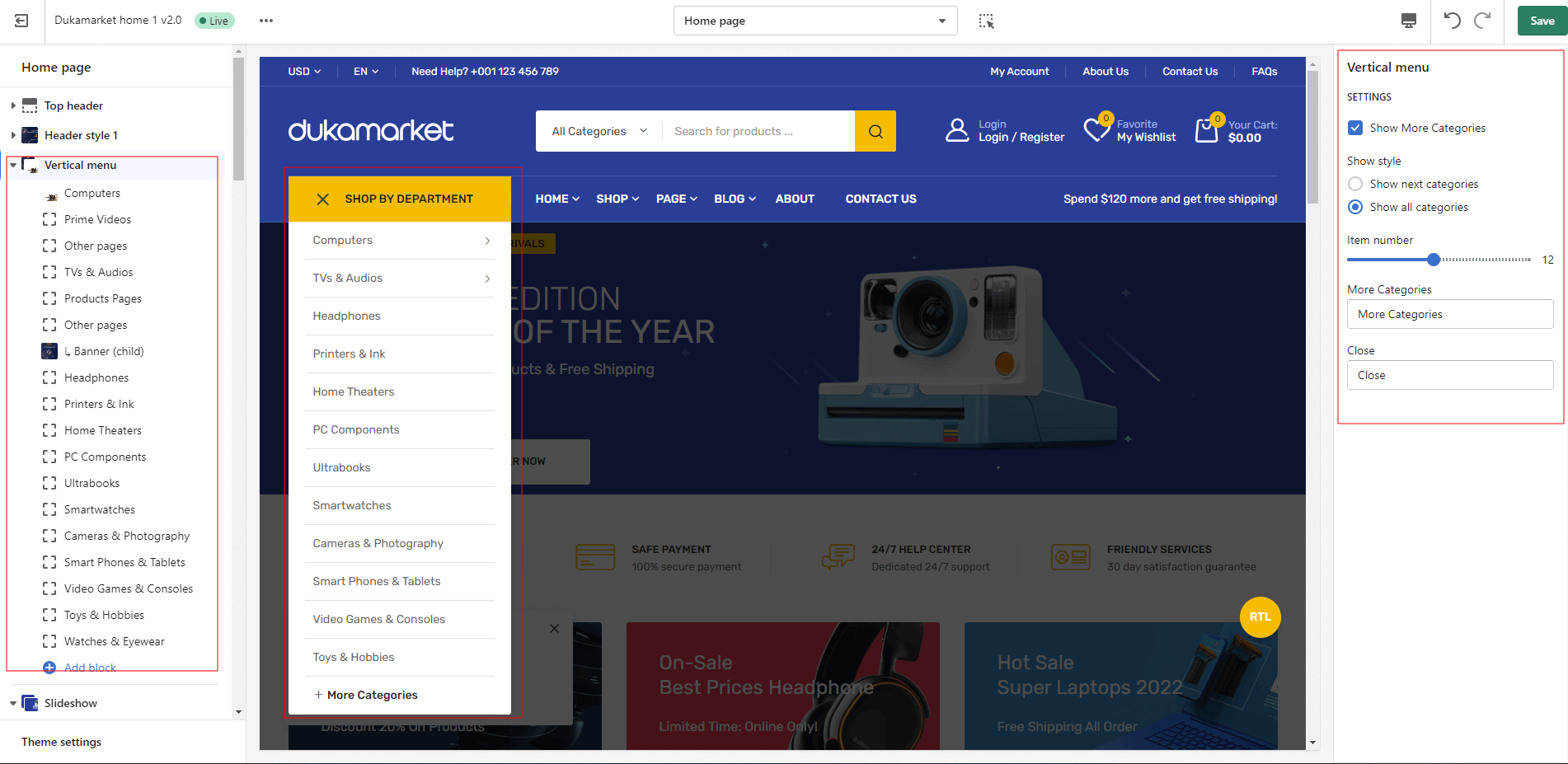Collapse the Vertical menu section
This screenshot has width=1568, height=764.
13,165
